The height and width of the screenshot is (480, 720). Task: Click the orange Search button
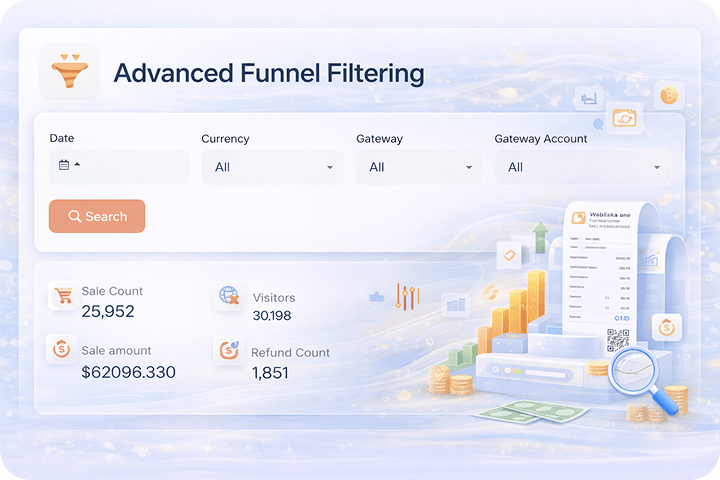click(x=97, y=216)
